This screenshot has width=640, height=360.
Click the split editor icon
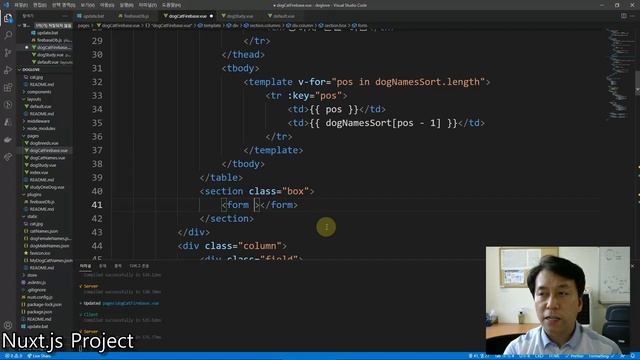point(624,16)
